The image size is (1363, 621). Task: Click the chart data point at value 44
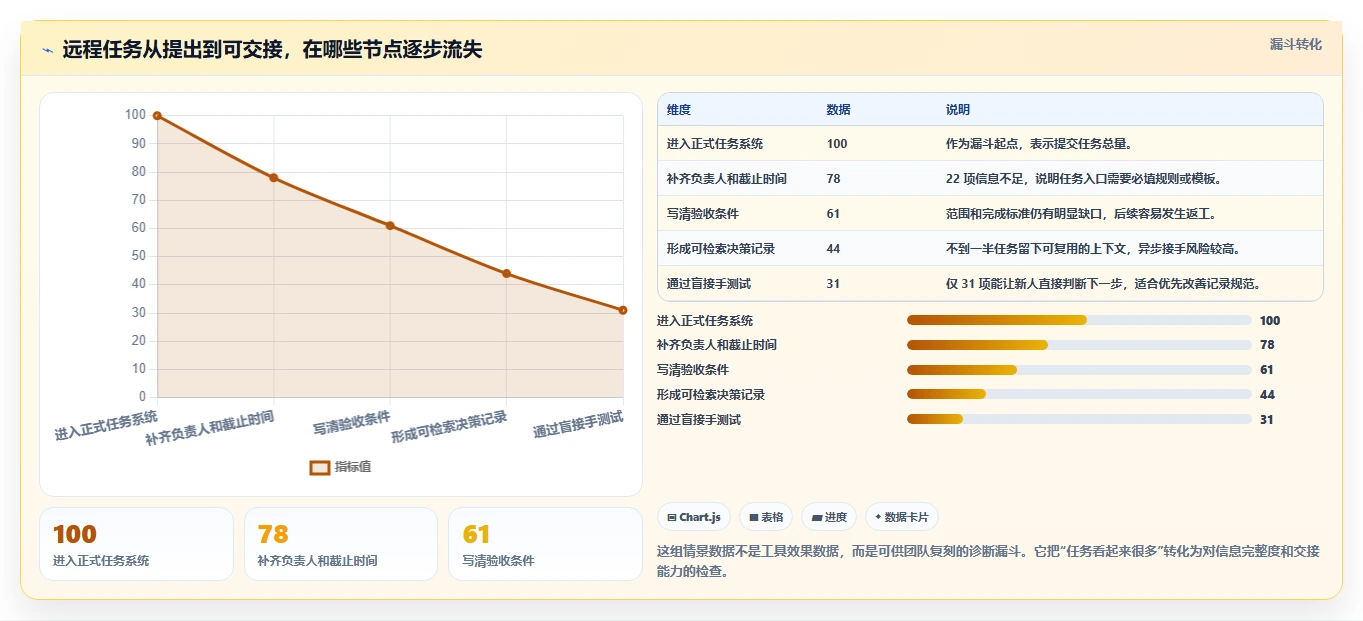point(506,273)
